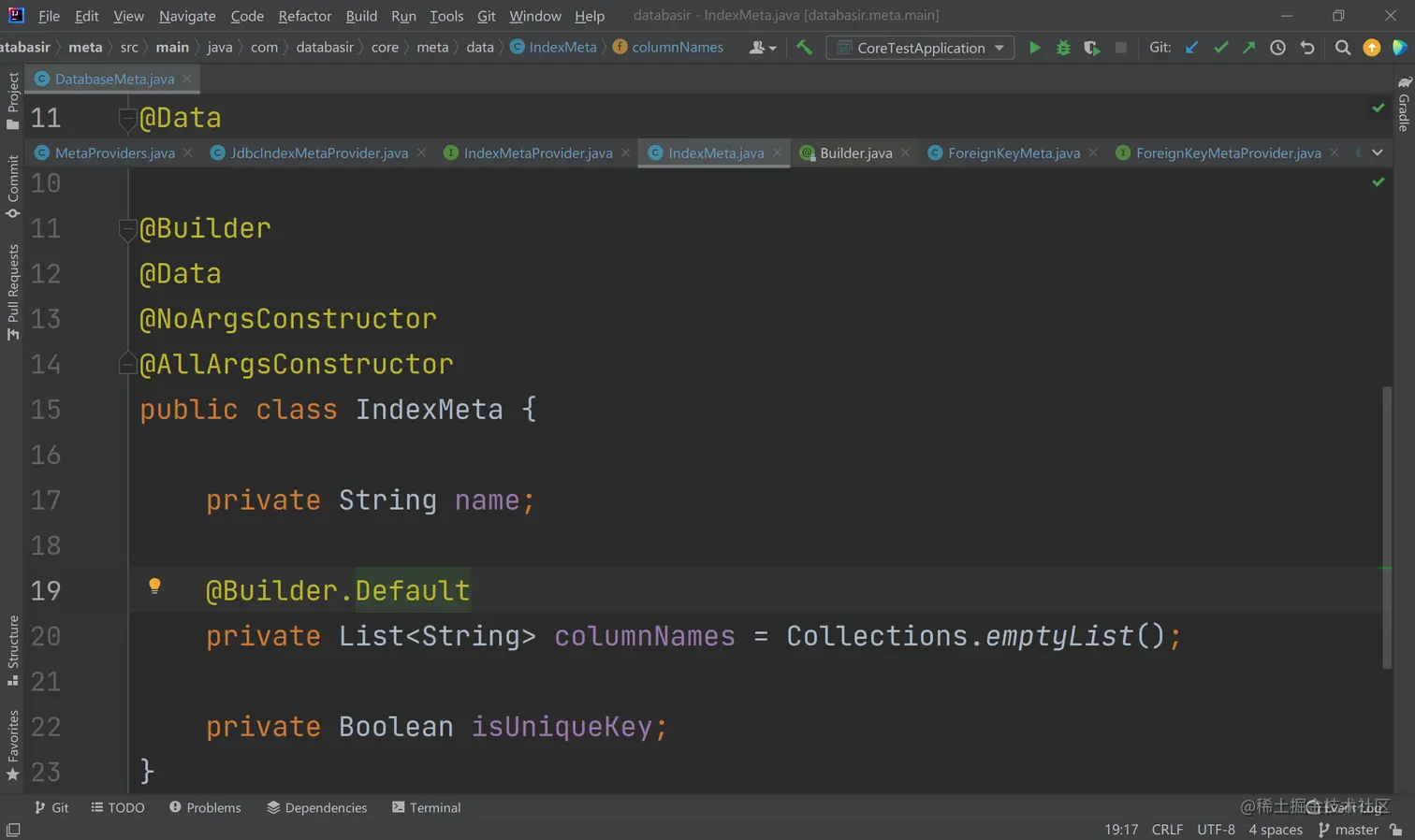This screenshot has width=1415, height=840.
Task: Click the orange IDE update icon
Action: pyautogui.click(x=1371, y=48)
